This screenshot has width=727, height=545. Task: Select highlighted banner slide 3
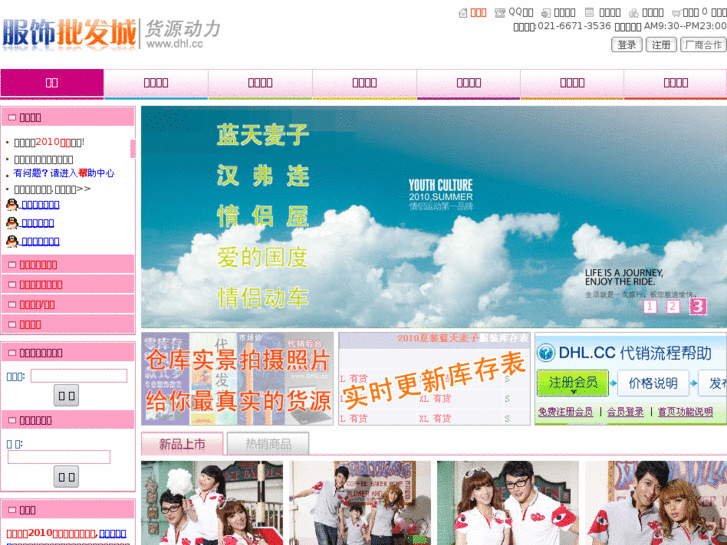[698, 306]
